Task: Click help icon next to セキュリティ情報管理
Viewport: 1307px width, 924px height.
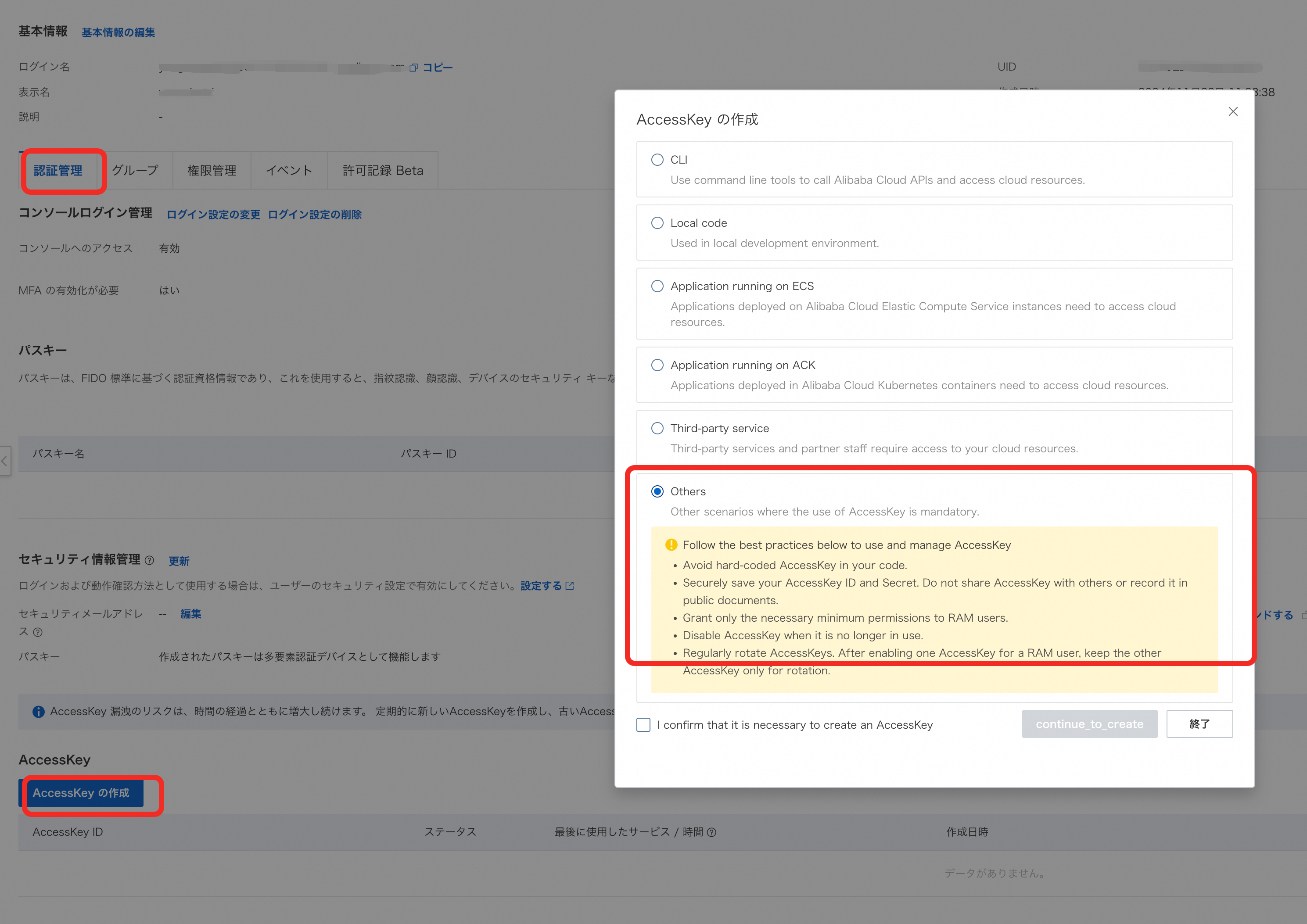Action: pos(149,560)
